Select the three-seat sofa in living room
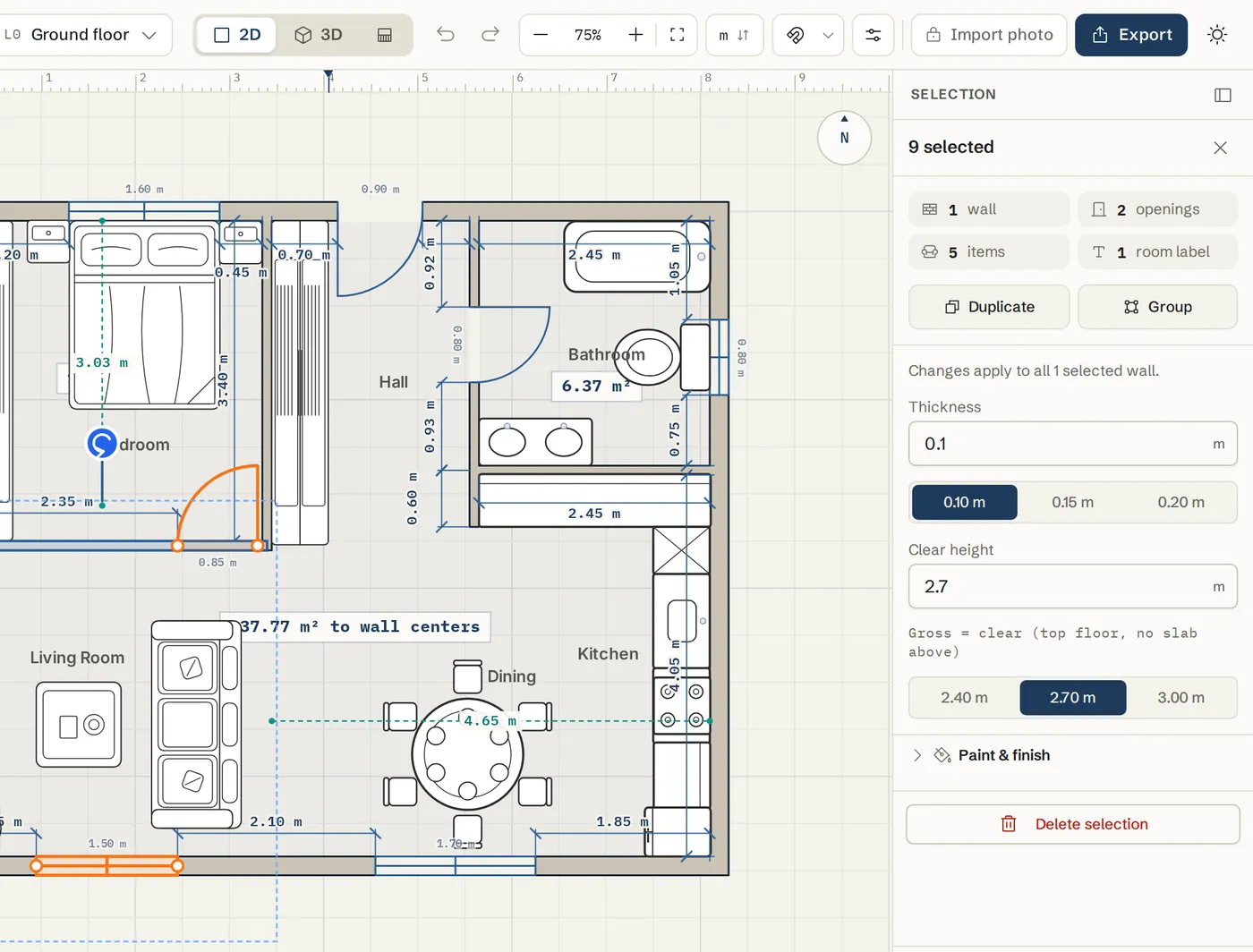This screenshot has height=952, width=1253. point(196,725)
